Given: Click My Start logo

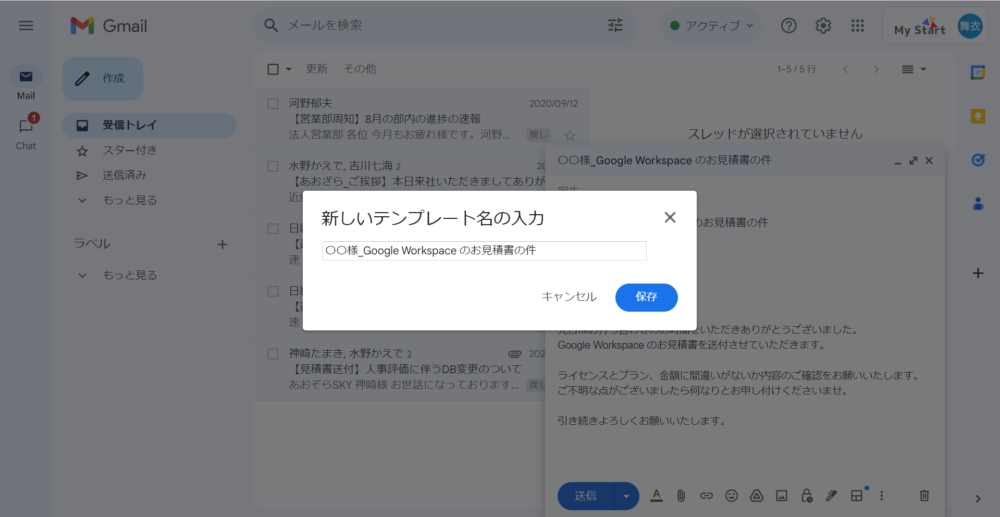Looking at the screenshot, I should click(x=920, y=27).
